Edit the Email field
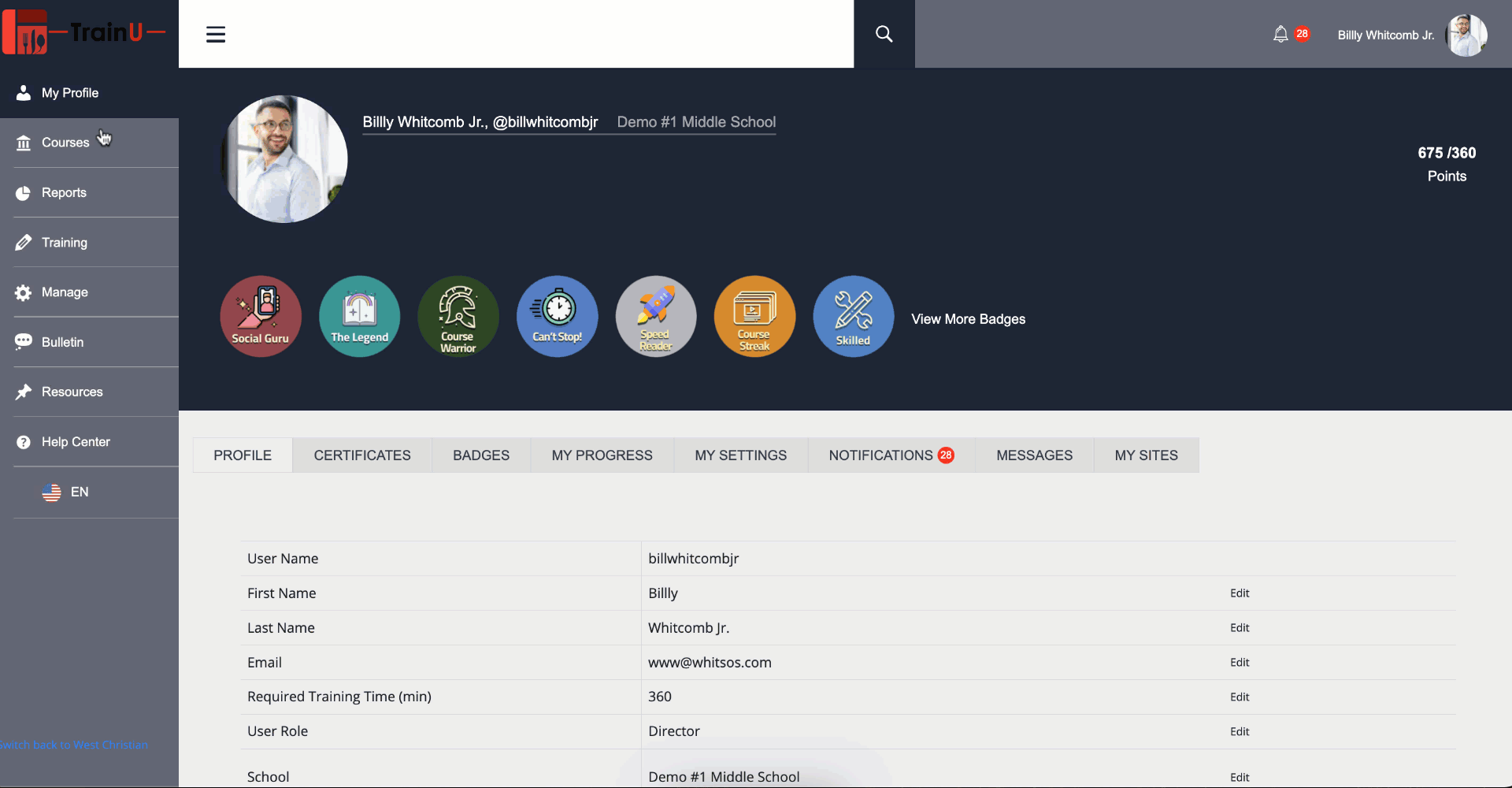The width and height of the screenshot is (1512, 788). 1240,663
